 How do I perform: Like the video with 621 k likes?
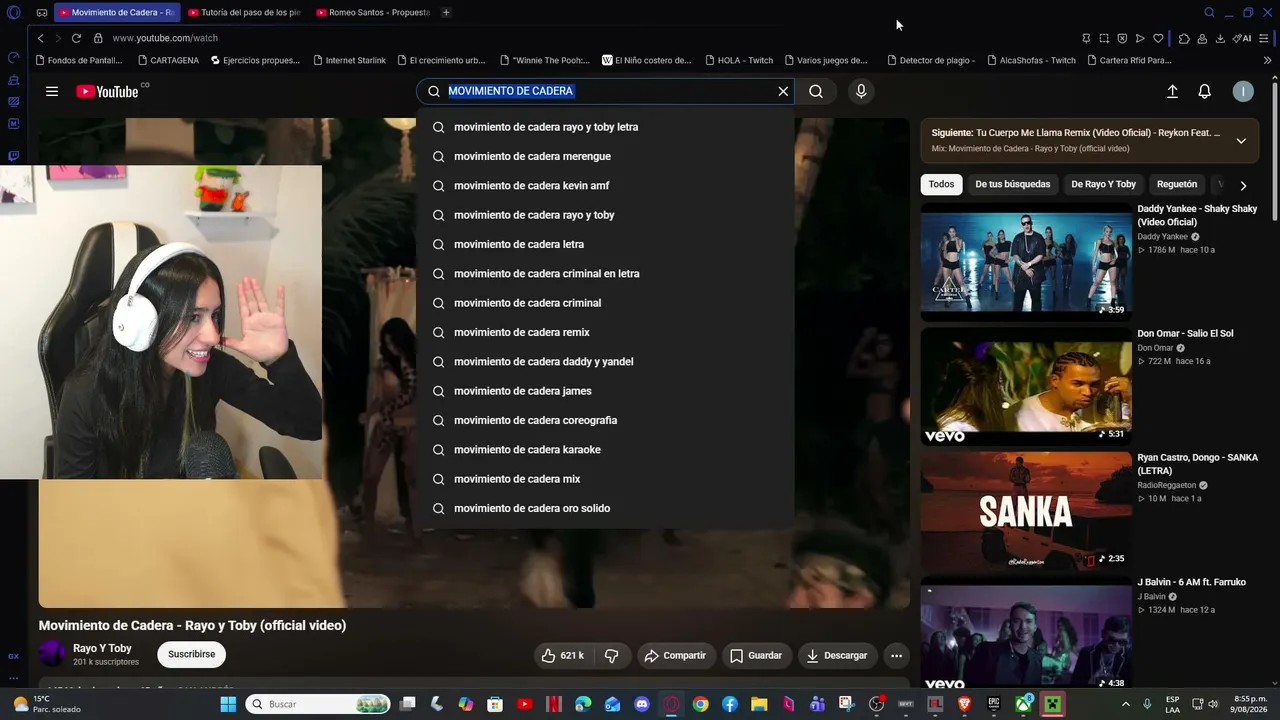point(562,655)
